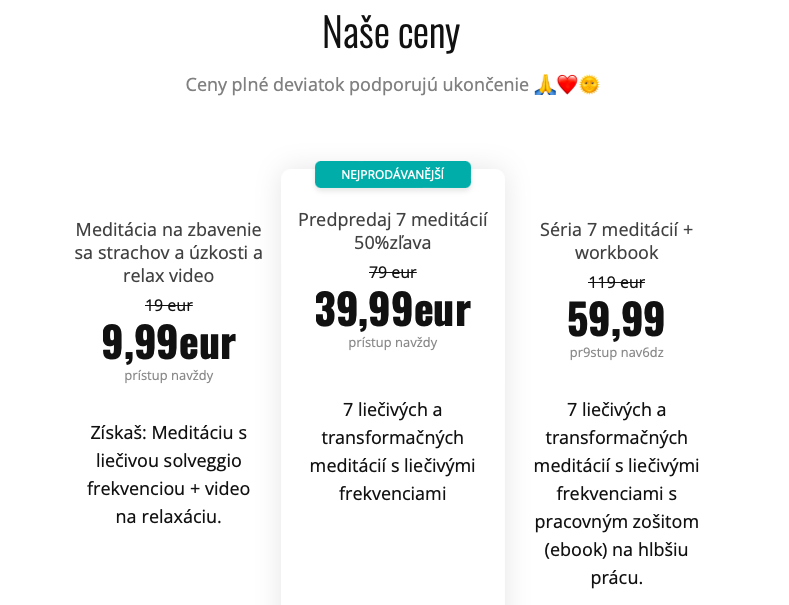Select the 9,99eur price
Image resolution: width=789 pixels, height=605 pixels.
(169, 343)
